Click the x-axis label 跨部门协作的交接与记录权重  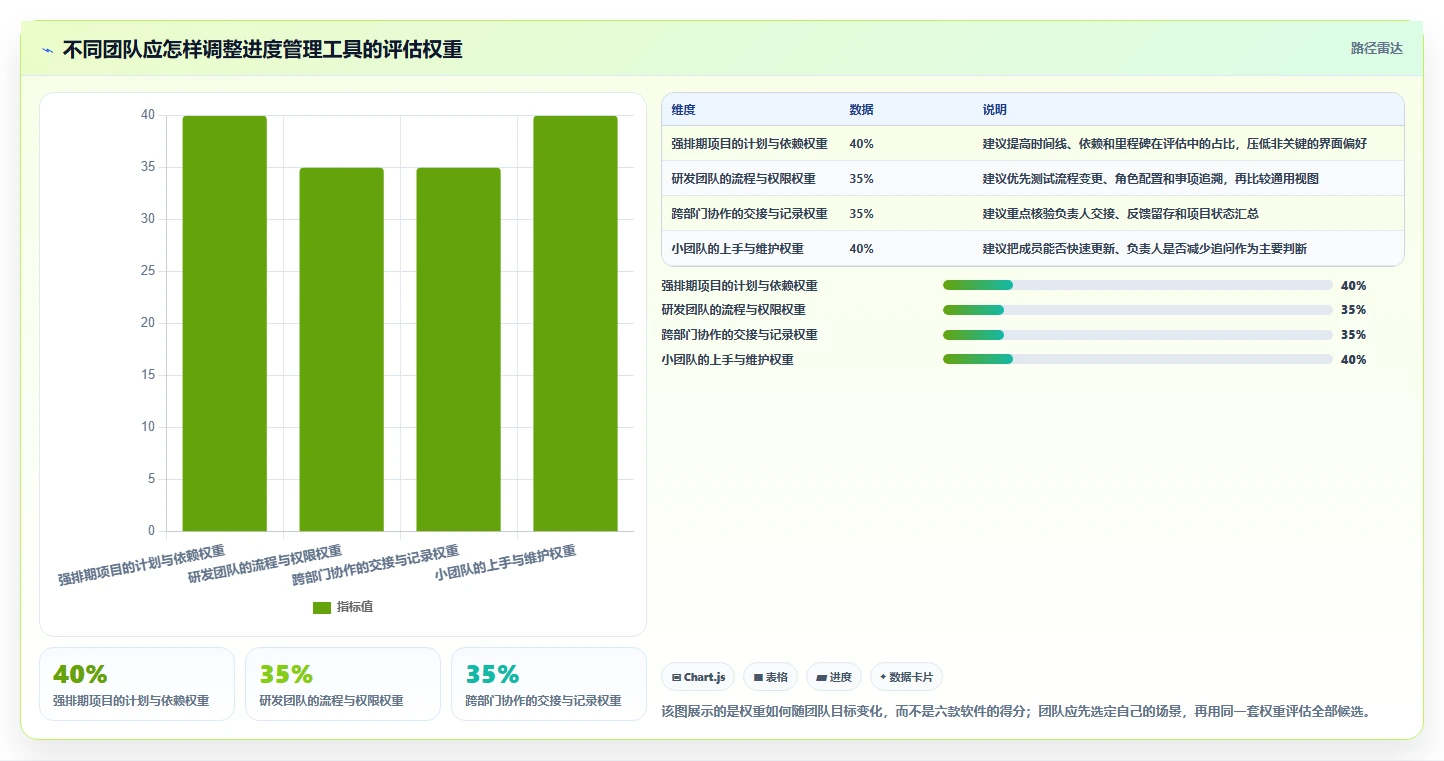point(376,565)
